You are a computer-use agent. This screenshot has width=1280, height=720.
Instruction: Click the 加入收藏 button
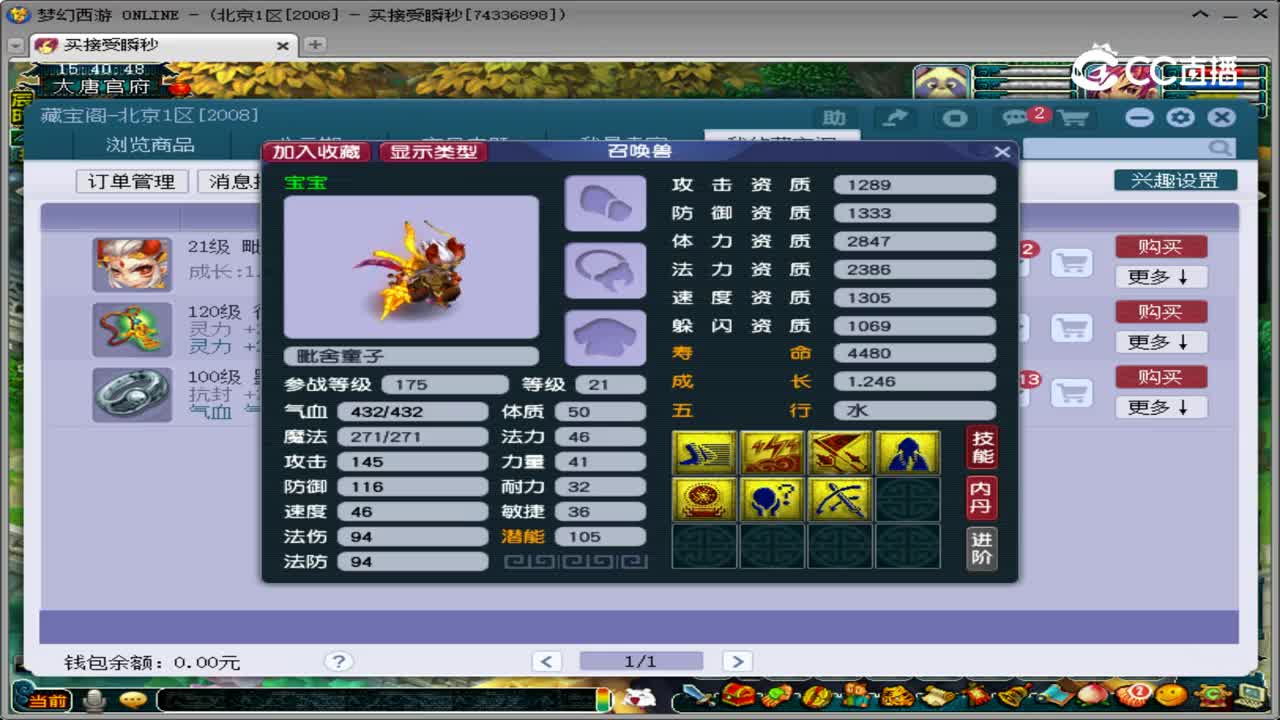tap(317, 152)
